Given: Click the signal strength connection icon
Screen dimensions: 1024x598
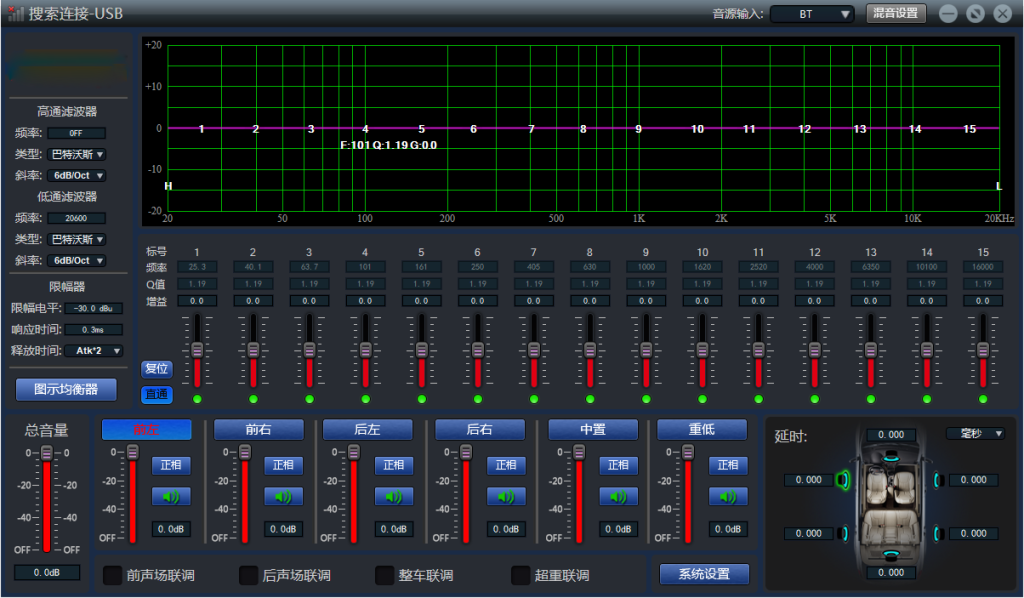Looking at the screenshot, I should [x=16, y=13].
